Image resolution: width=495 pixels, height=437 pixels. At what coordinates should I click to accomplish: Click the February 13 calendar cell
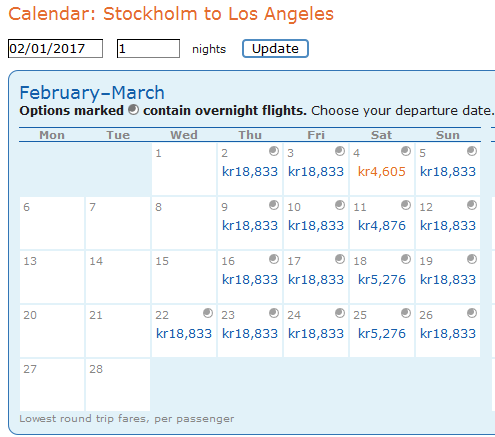coord(52,277)
